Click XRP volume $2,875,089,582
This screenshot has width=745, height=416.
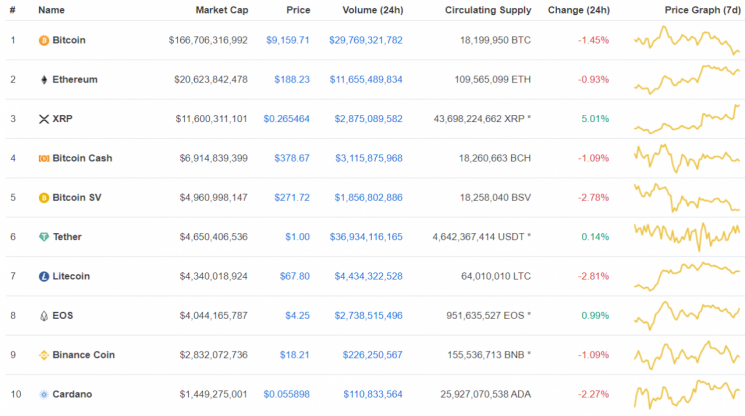[x=368, y=119]
